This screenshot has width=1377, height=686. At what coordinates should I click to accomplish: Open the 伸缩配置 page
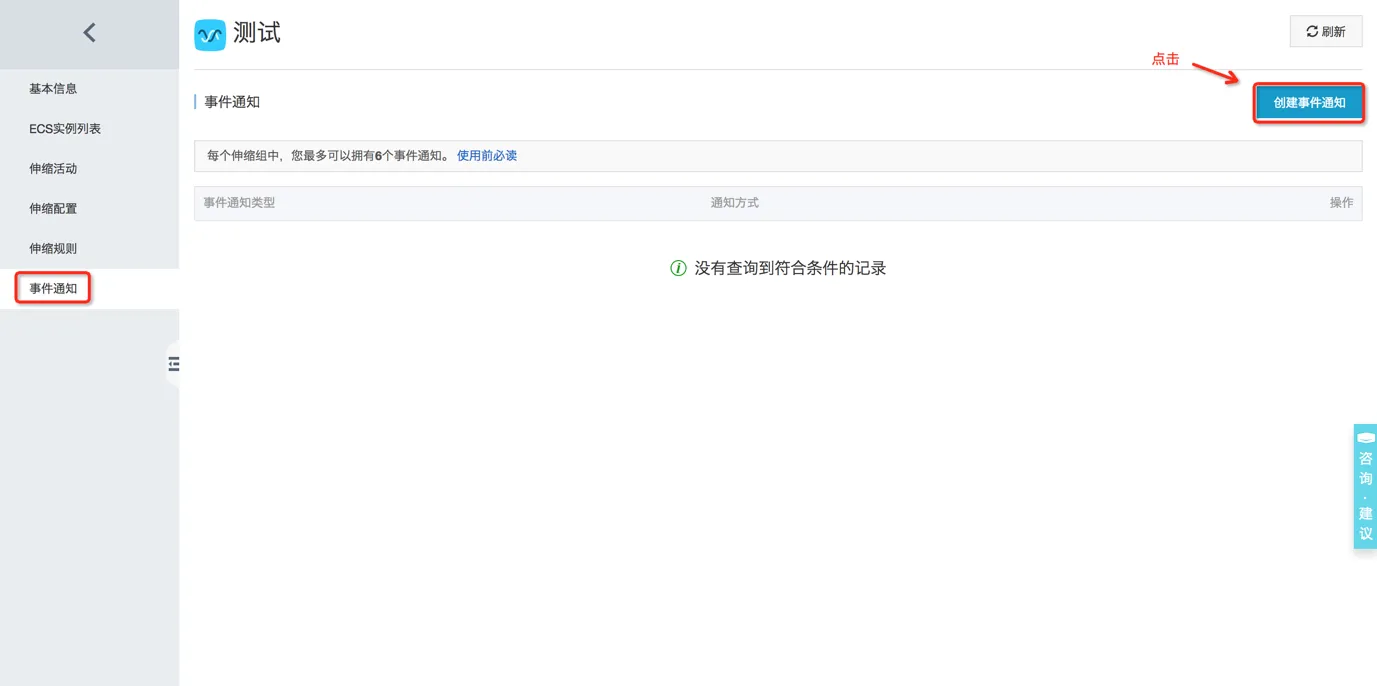51,208
